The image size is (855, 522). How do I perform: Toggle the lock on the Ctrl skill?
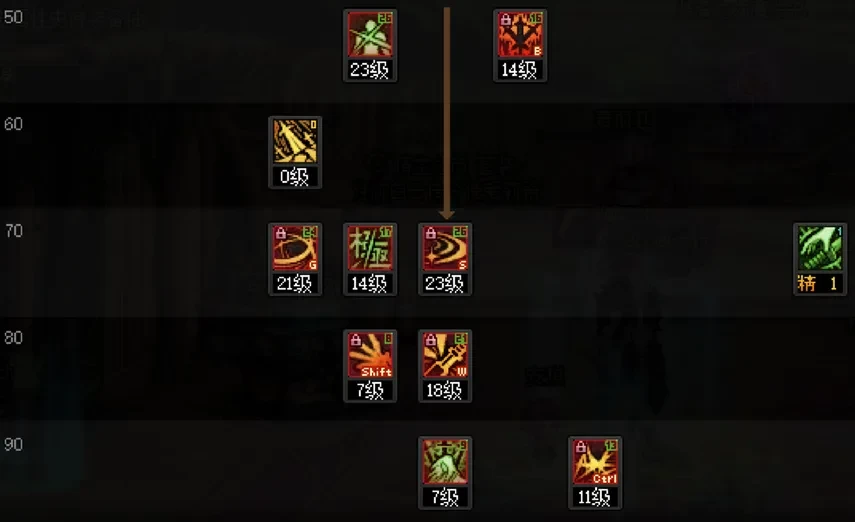coord(581,447)
